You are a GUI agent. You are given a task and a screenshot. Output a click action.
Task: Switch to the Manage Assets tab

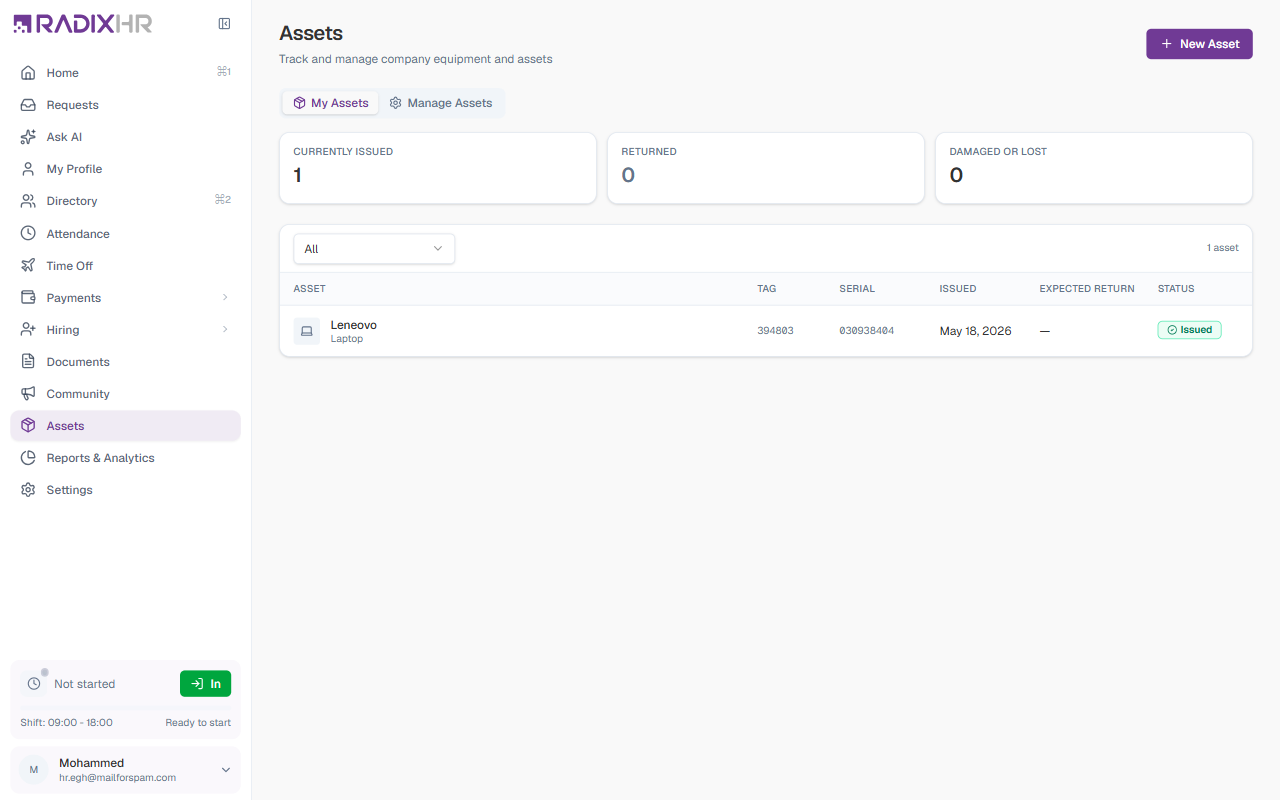coord(441,103)
